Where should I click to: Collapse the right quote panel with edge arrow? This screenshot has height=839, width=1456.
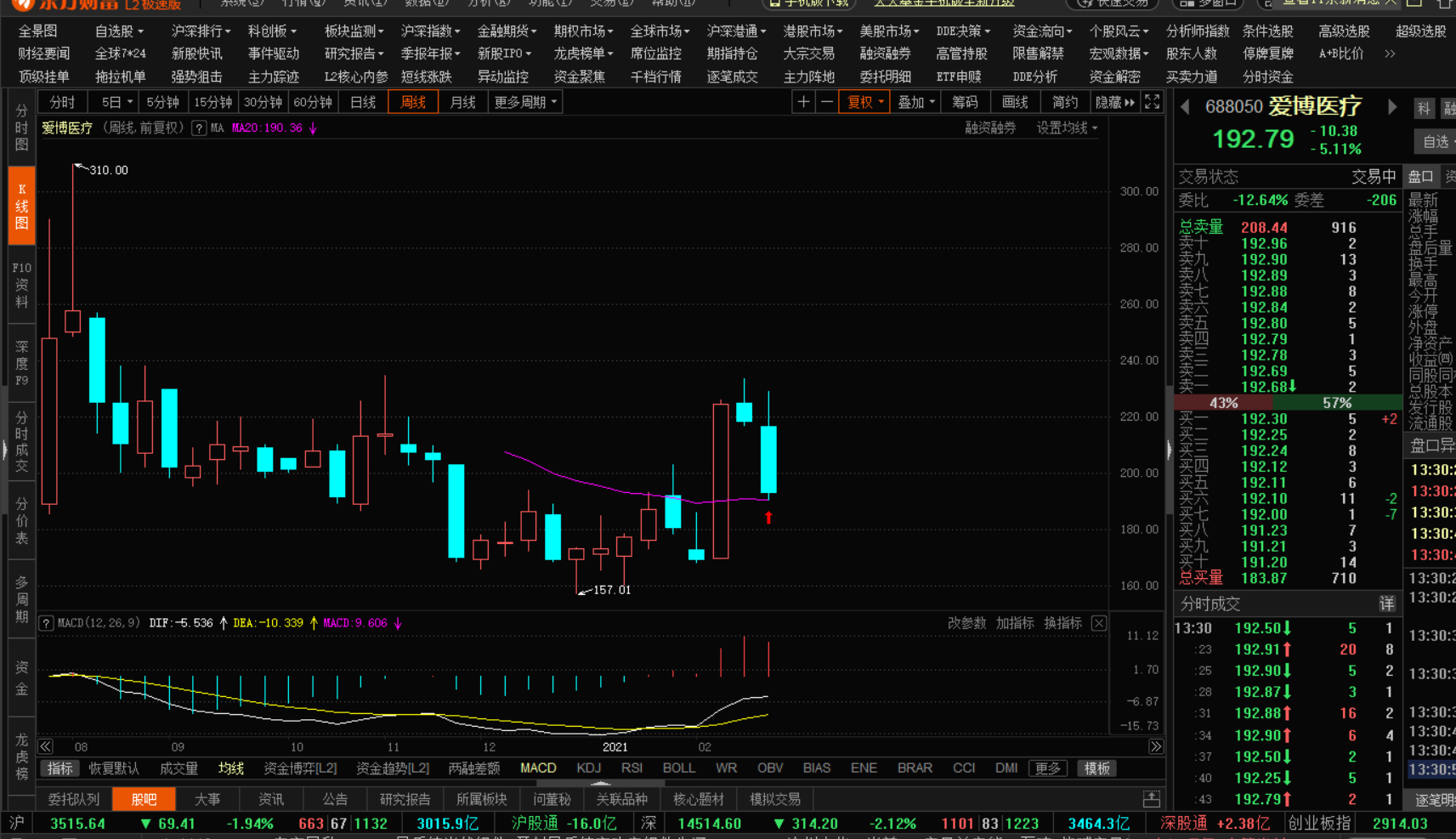click(x=1170, y=449)
